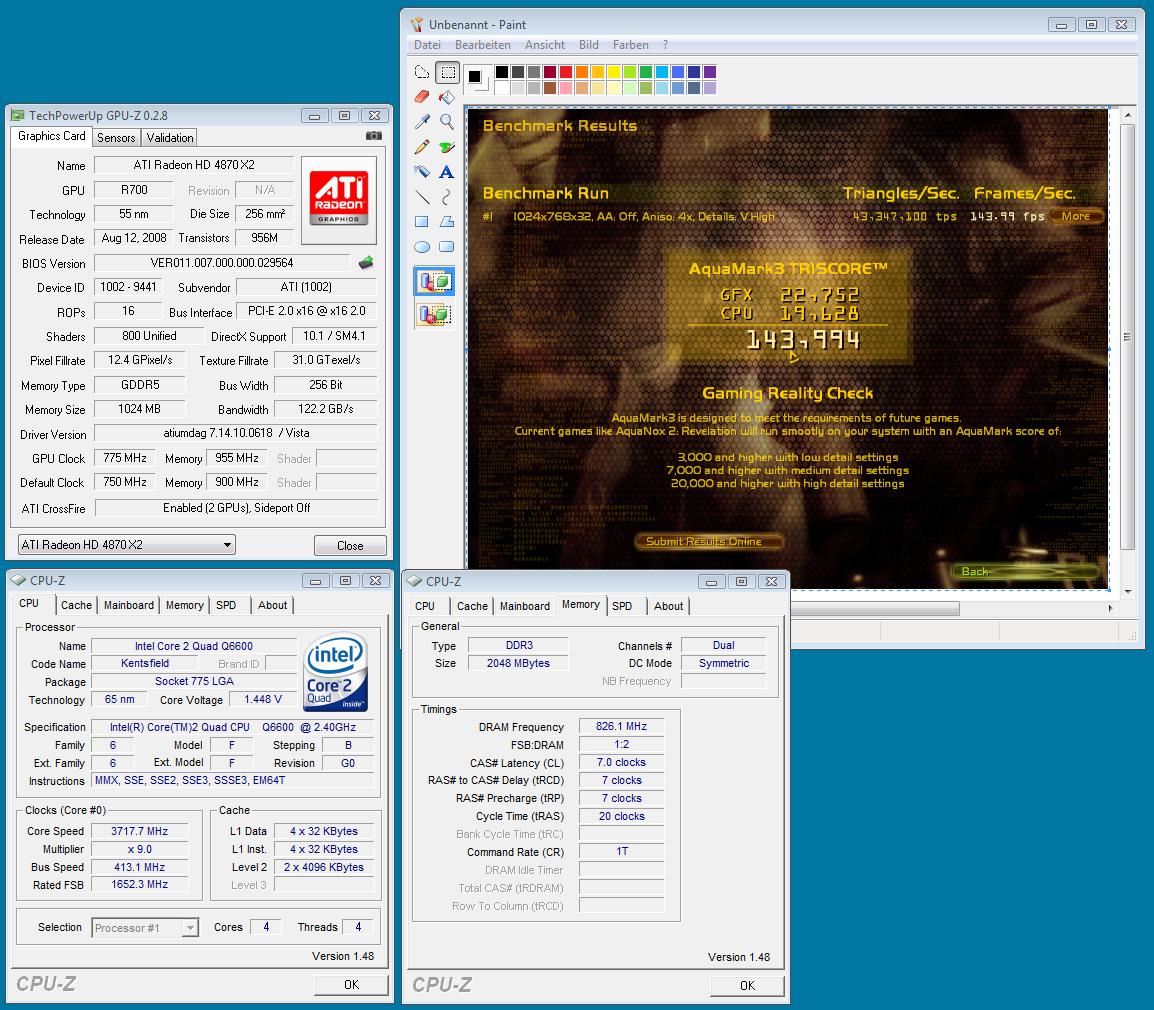Pick the straight Line tool
The image size is (1154, 1010).
(x=422, y=197)
